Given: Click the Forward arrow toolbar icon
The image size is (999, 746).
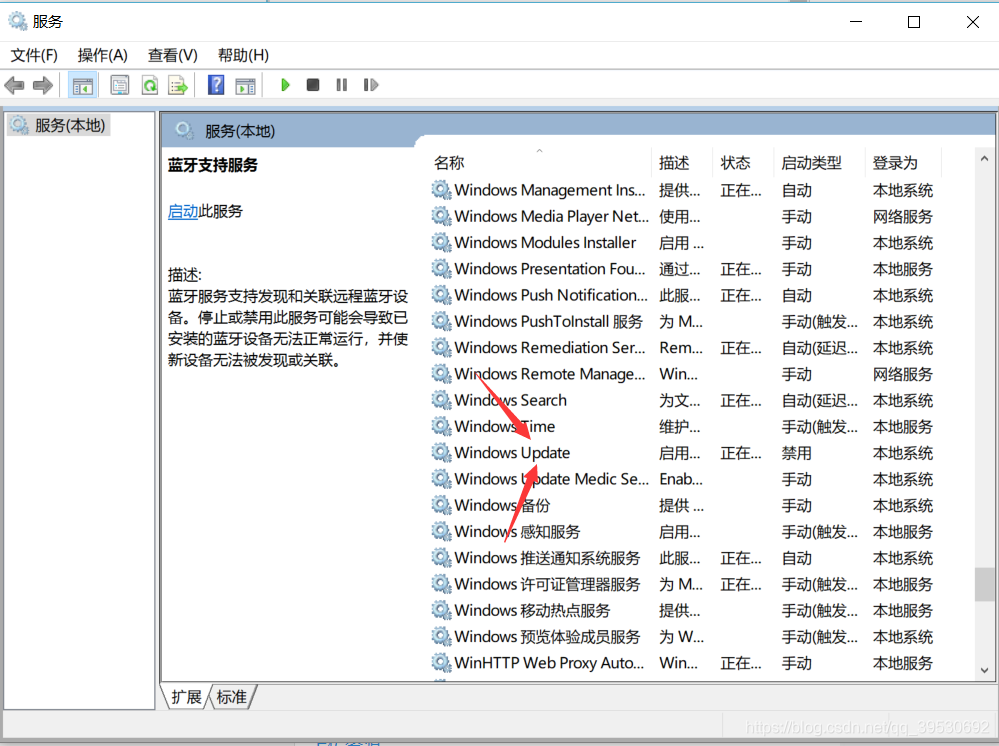Looking at the screenshot, I should [x=43, y=85].
